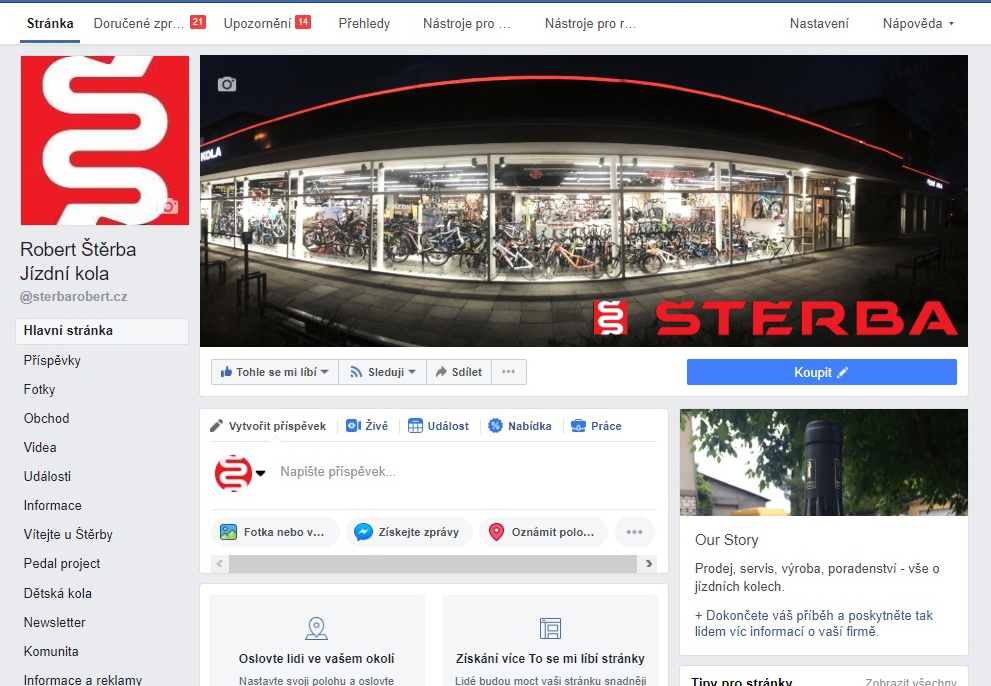Click the Sdílet button
The height and width of the screenshot is (686, 991).
pyautogui.click(x=459, y=372)
